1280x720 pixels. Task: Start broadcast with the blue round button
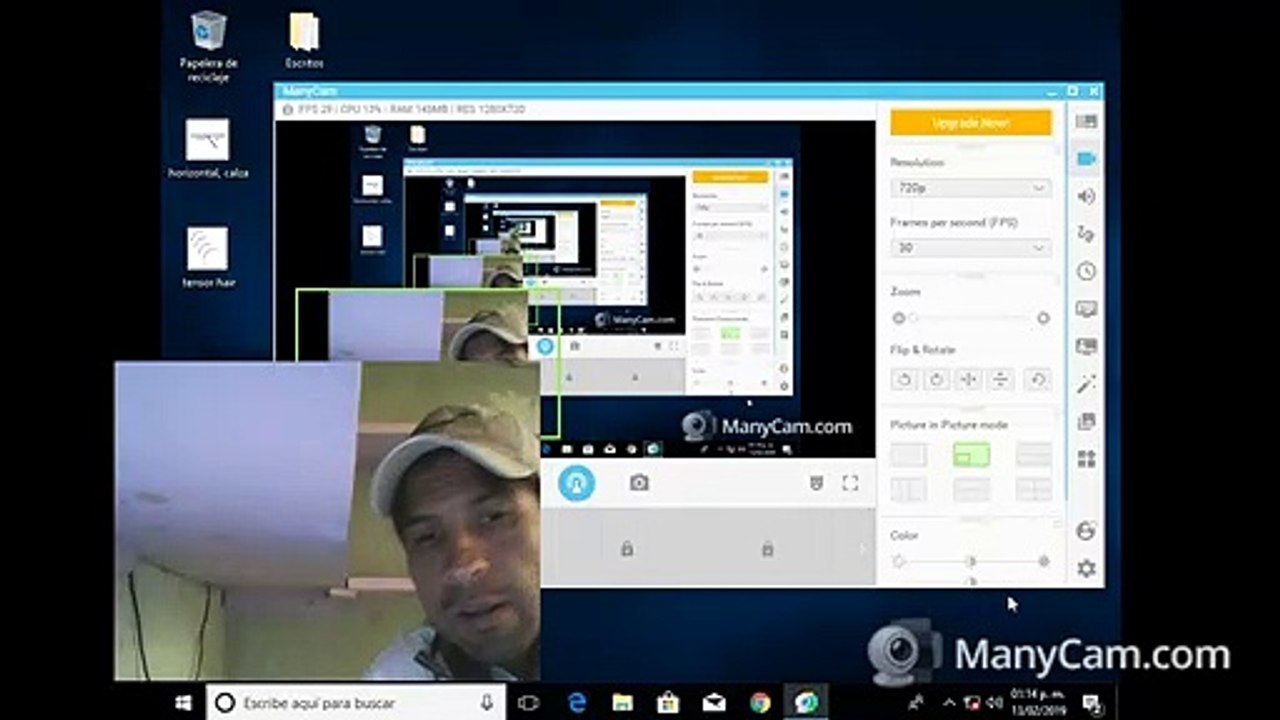(576, 483)
